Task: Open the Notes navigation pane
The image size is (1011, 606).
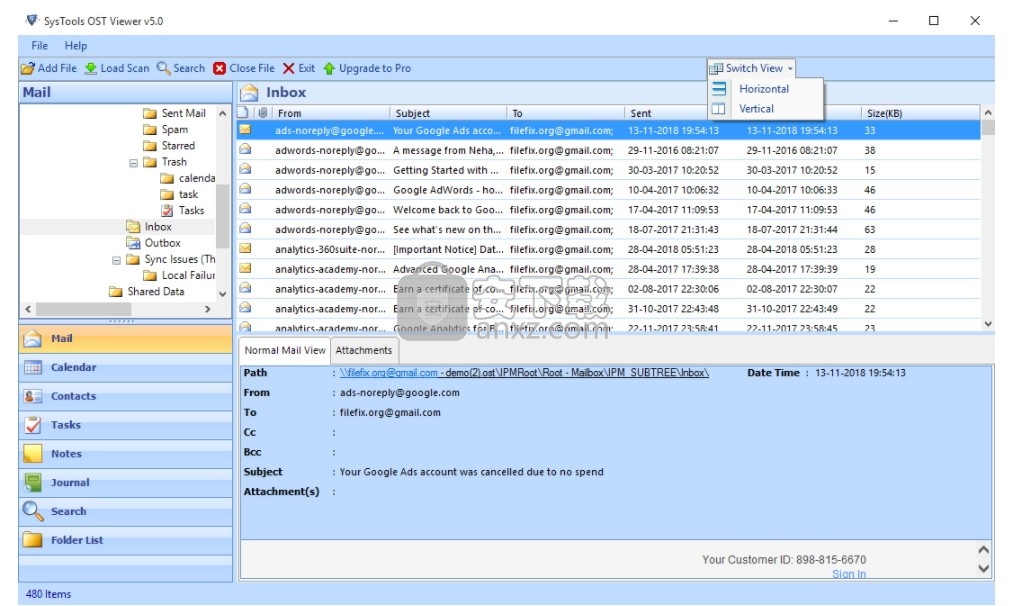Action: click(x=126, y=454)
